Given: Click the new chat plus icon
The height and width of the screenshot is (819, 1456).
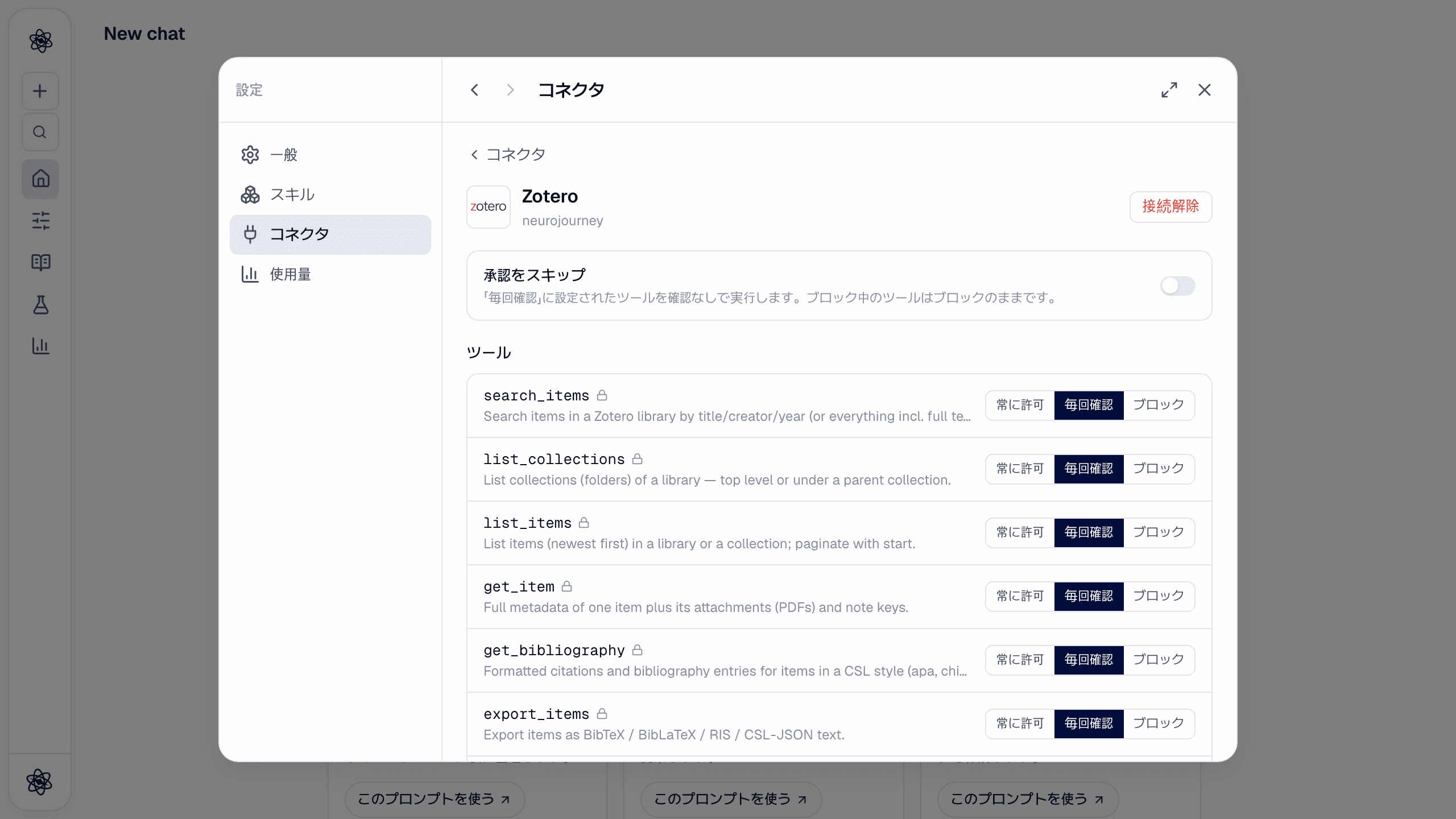Looking at the screenshot, I should [40, 91].
